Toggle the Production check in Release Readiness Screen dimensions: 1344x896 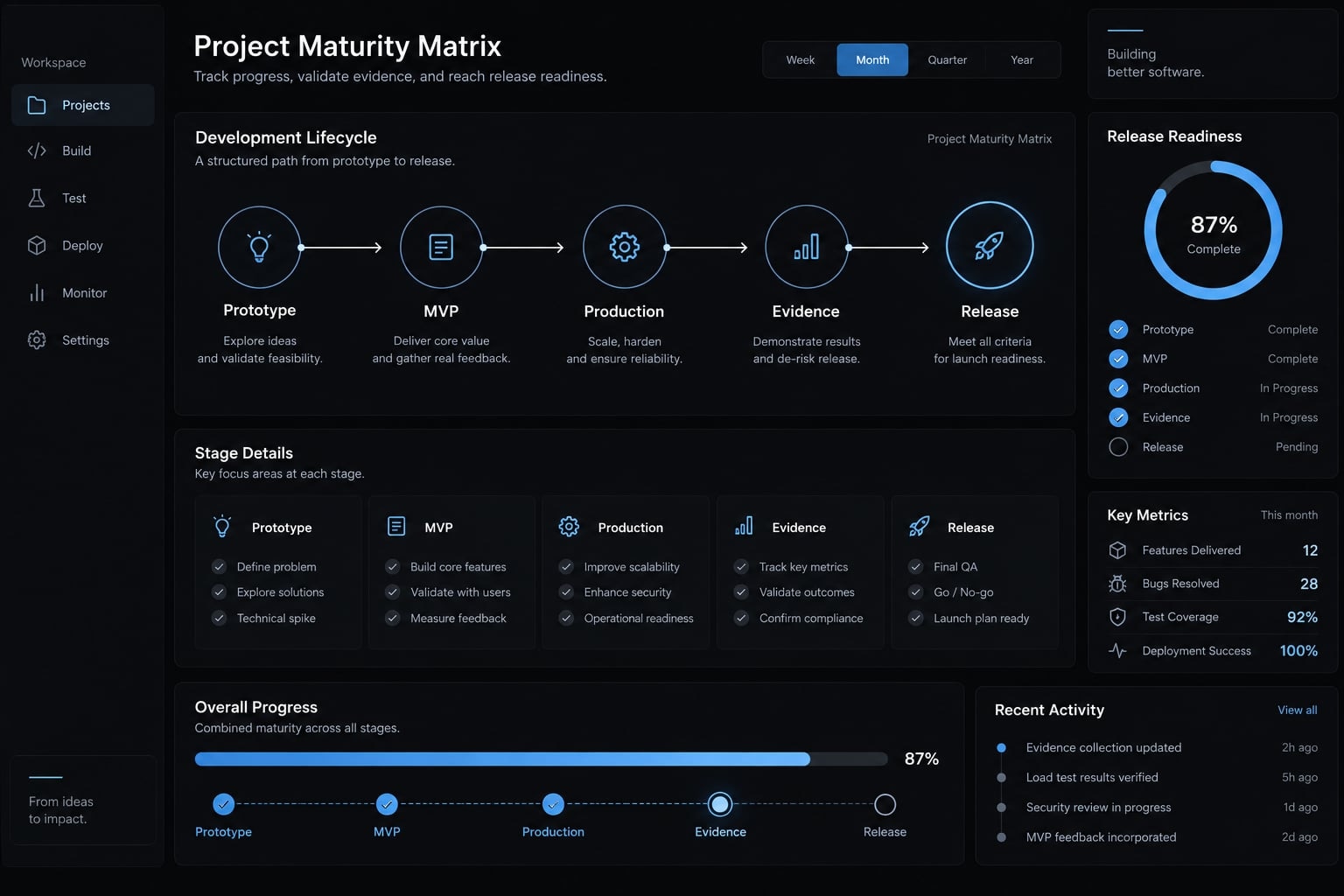[1118, 388]
